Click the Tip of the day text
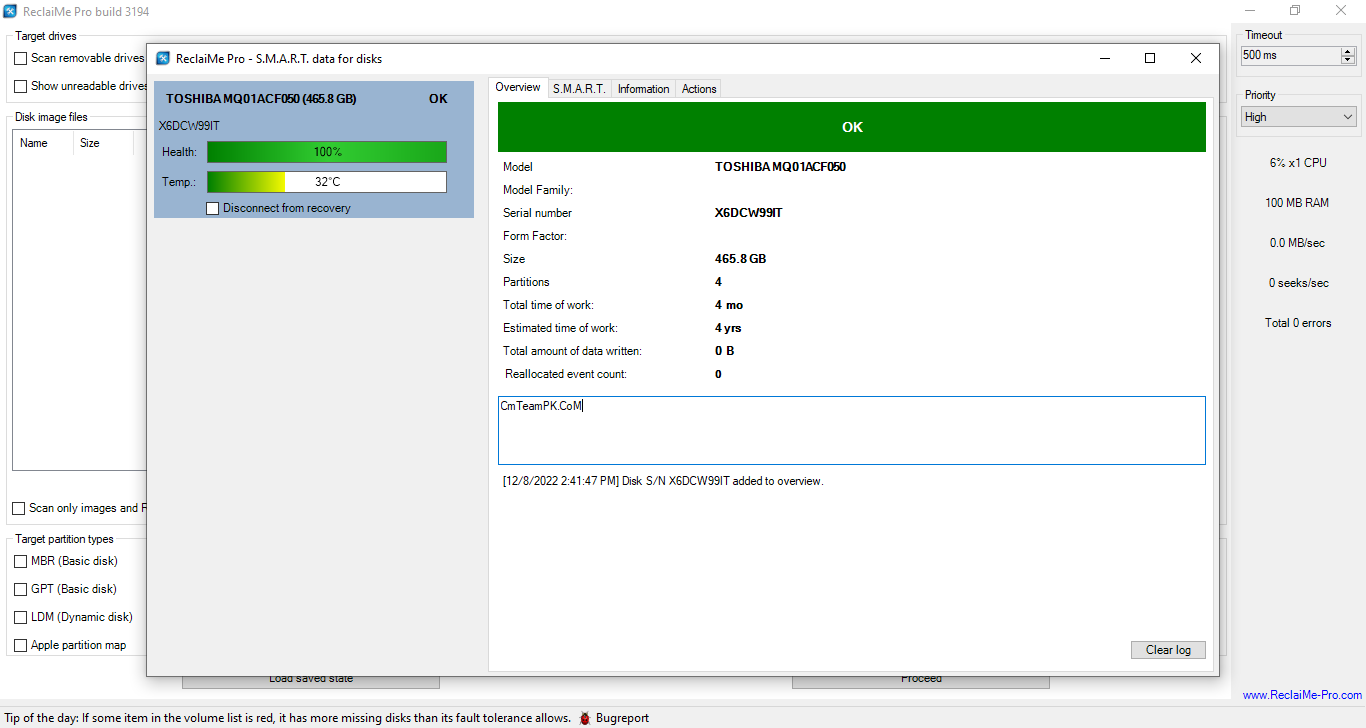This screenshot has height=728, width=1366. point(288,718)
